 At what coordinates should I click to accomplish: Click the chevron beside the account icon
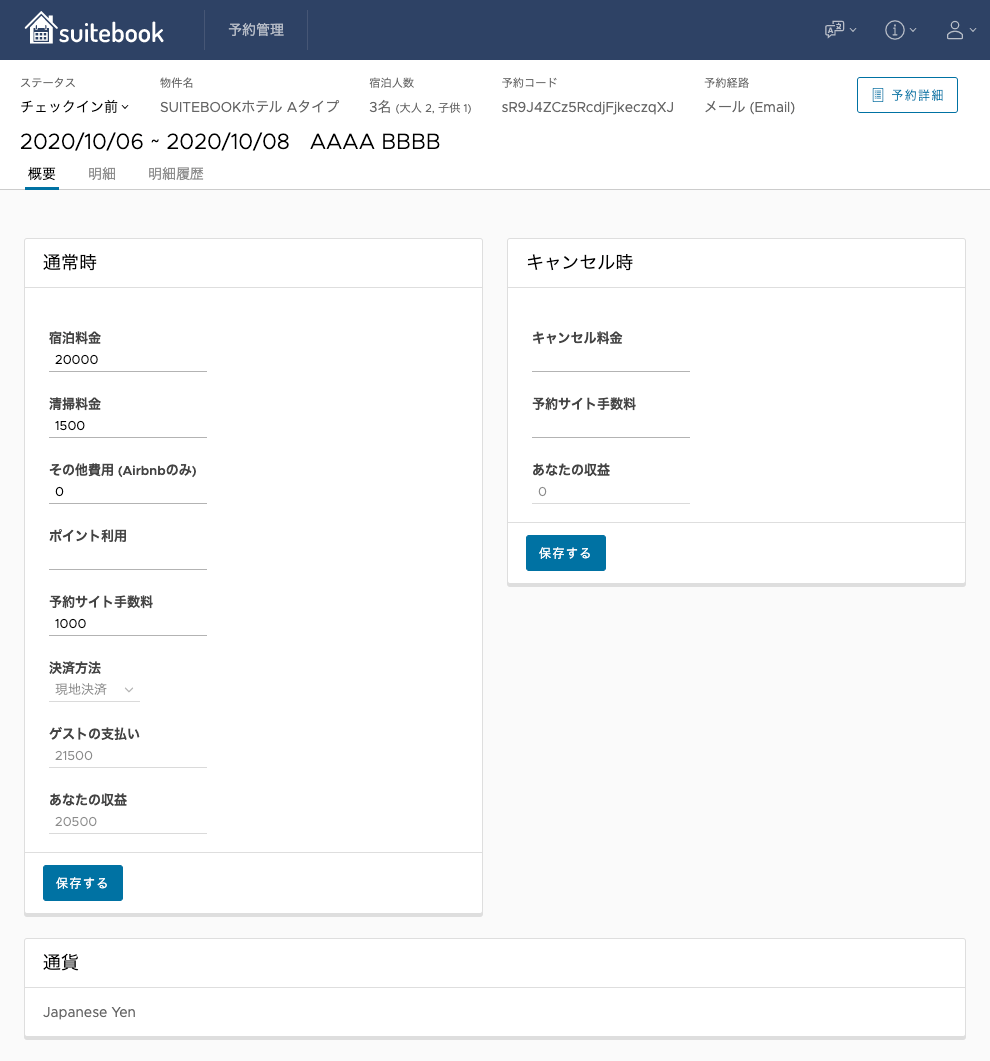point(973,30)
